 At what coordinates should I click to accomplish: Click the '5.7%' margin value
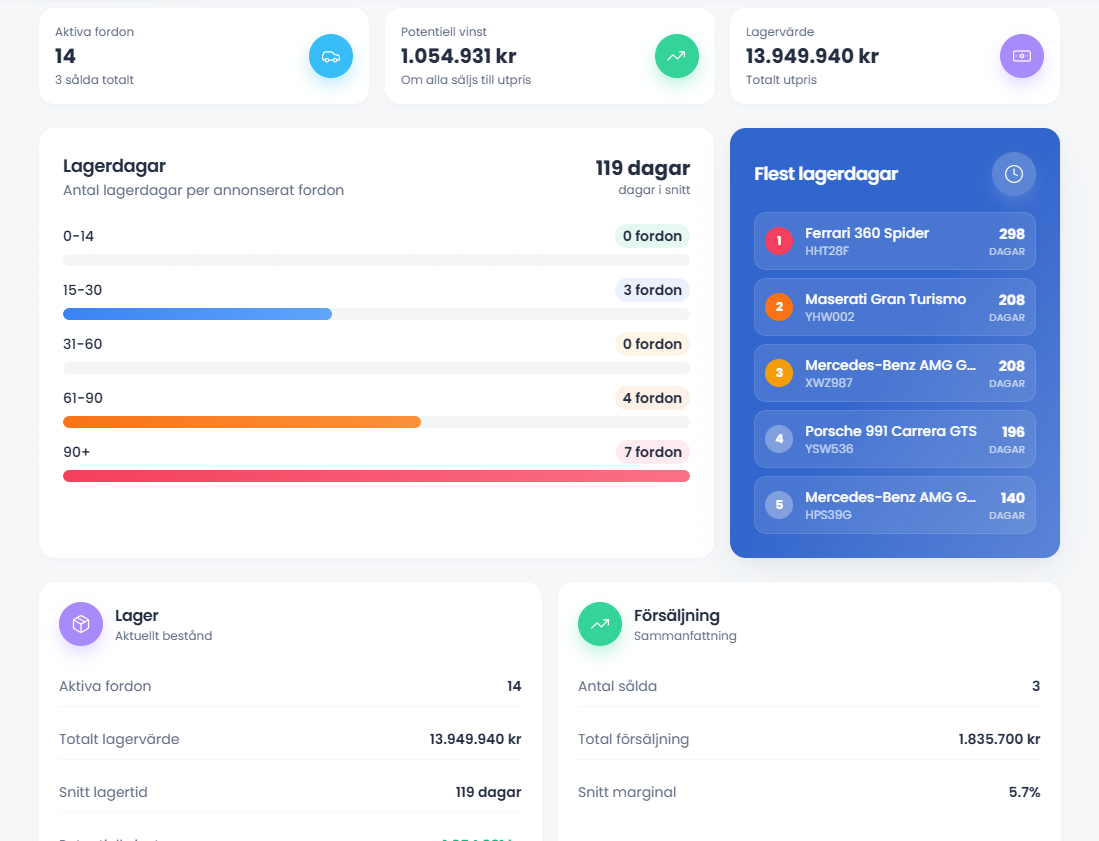1025,792
